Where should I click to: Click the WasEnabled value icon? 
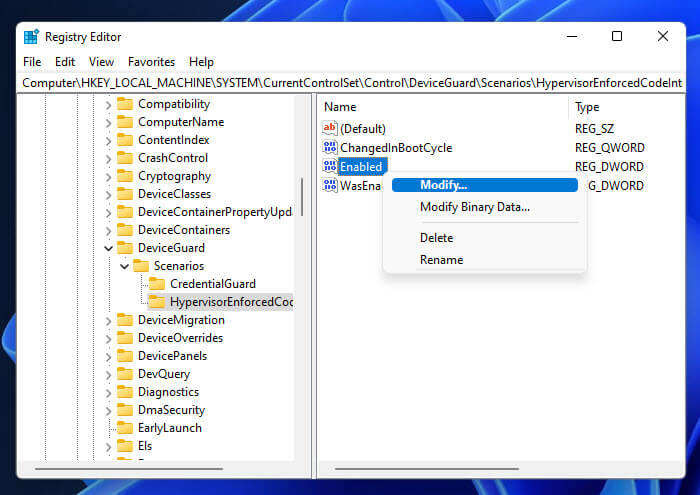click(x=329, y=185)
